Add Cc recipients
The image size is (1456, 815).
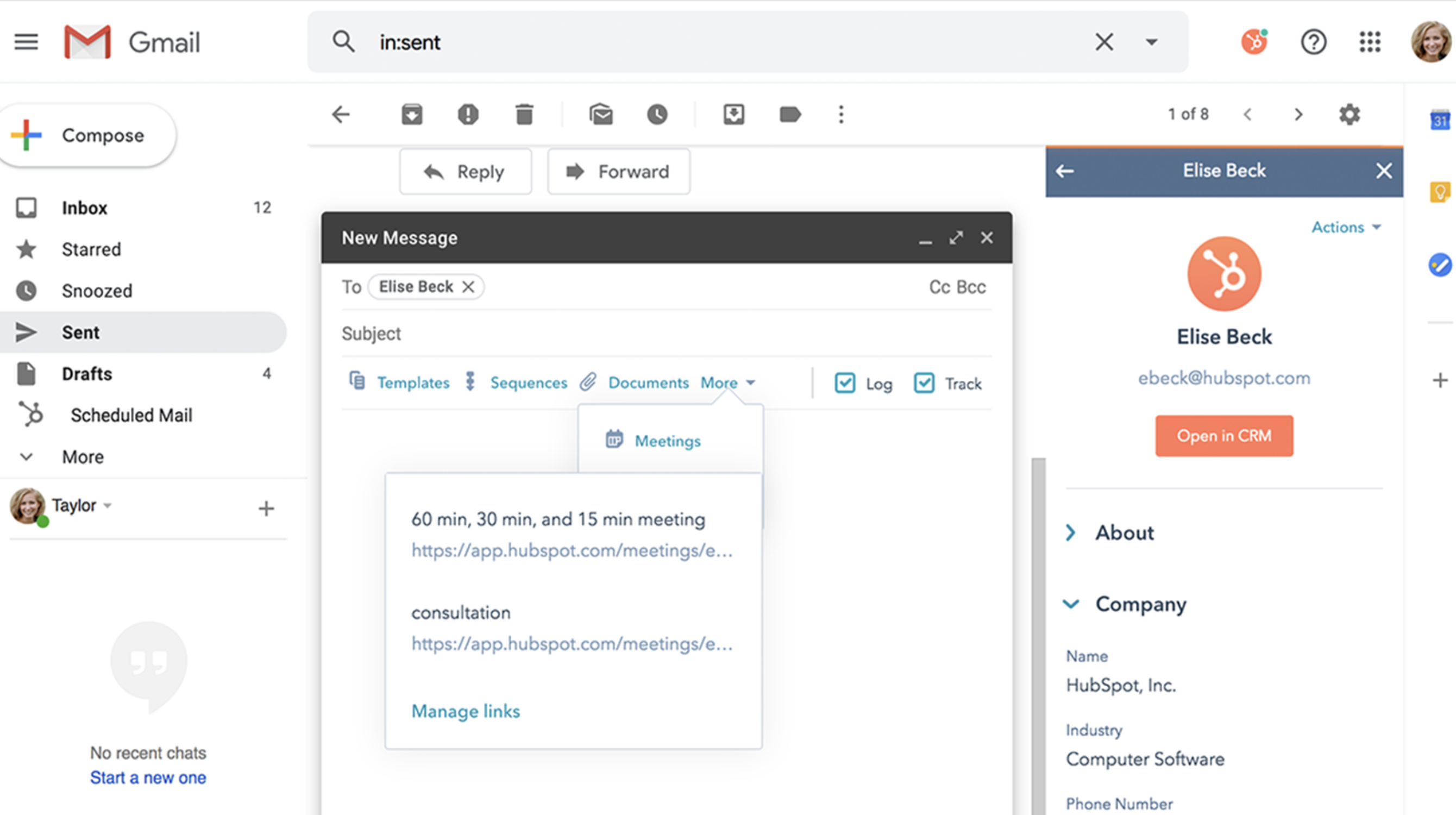pos(939,287)
